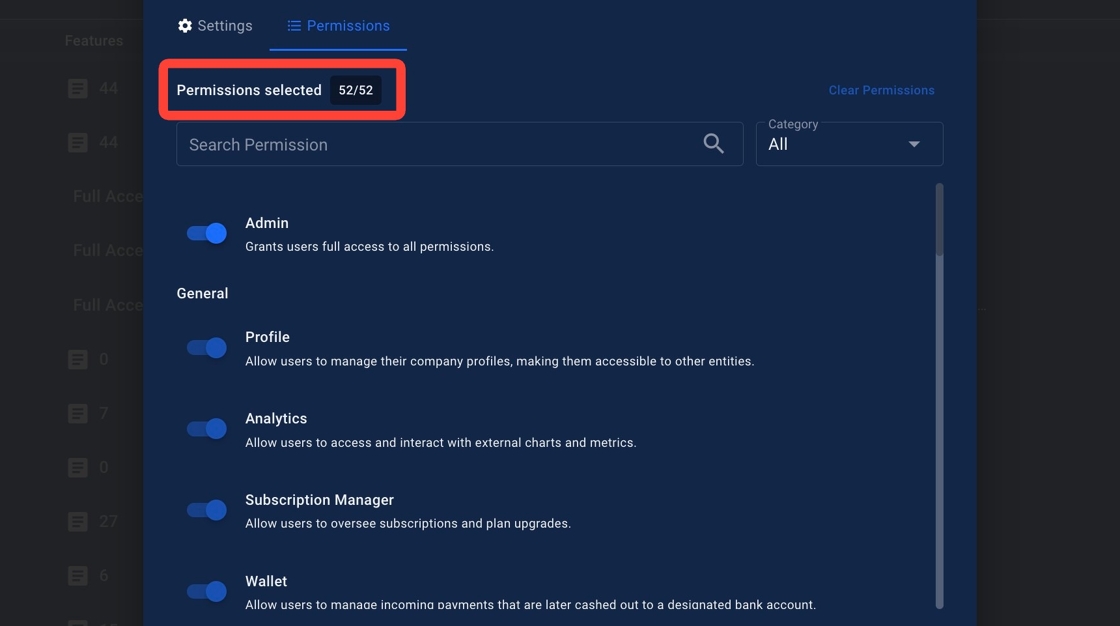Click the permissions list scrollbar
The height and width of the screenshot is (626, 1120).
point(939,396)
